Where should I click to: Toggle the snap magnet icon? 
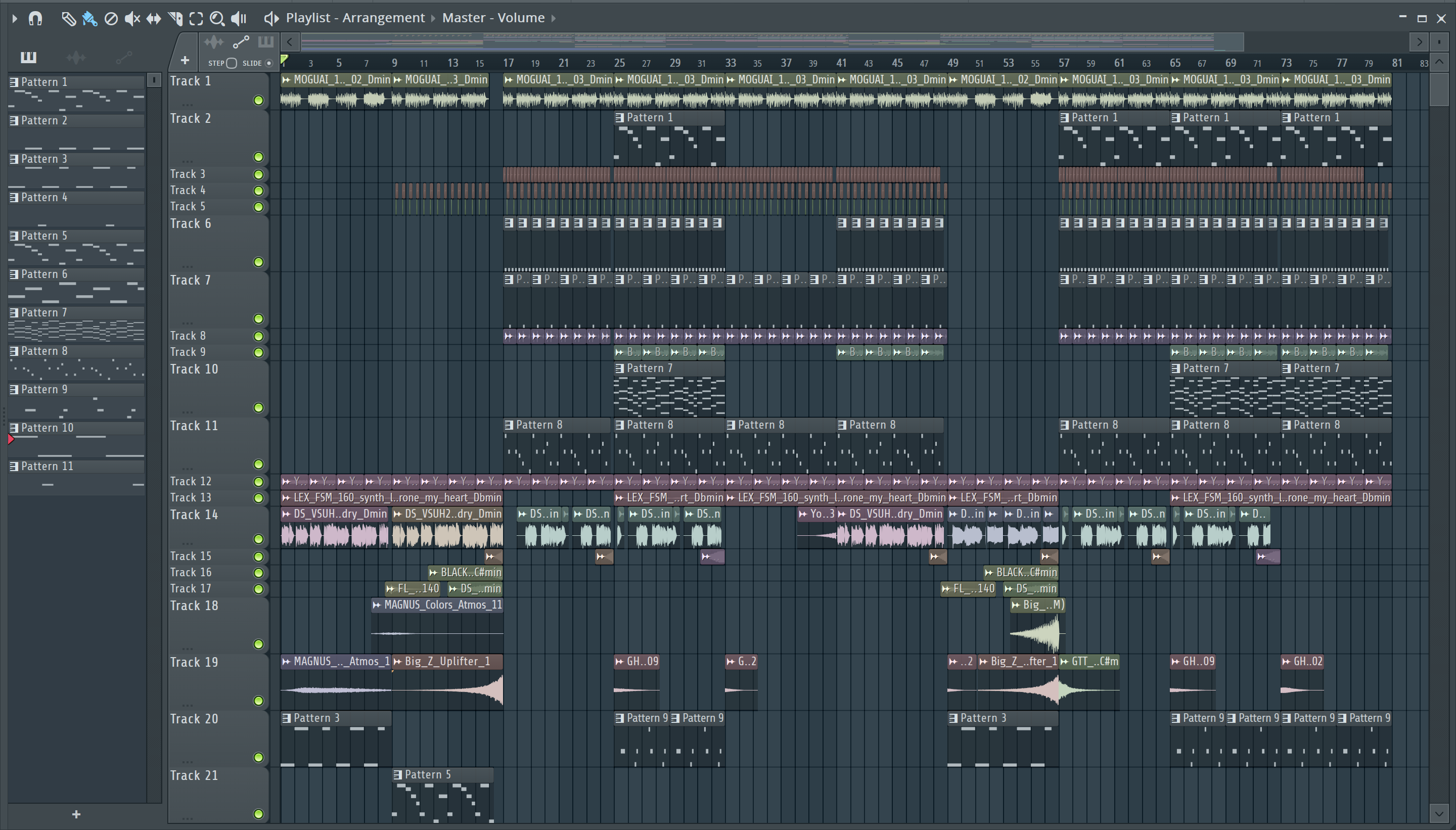35,18
